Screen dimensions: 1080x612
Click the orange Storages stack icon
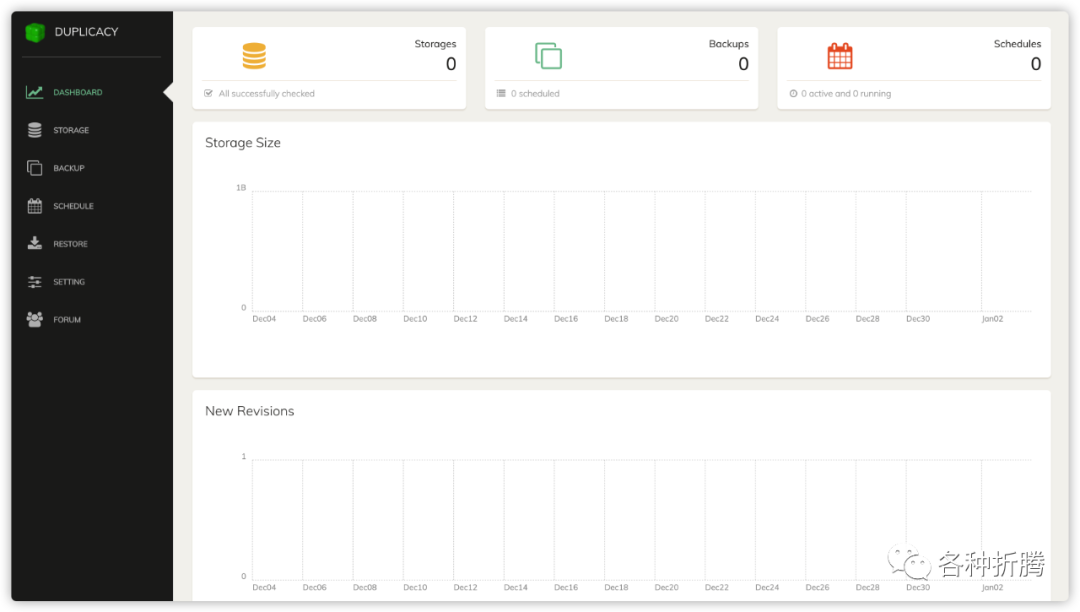point(254,56)
